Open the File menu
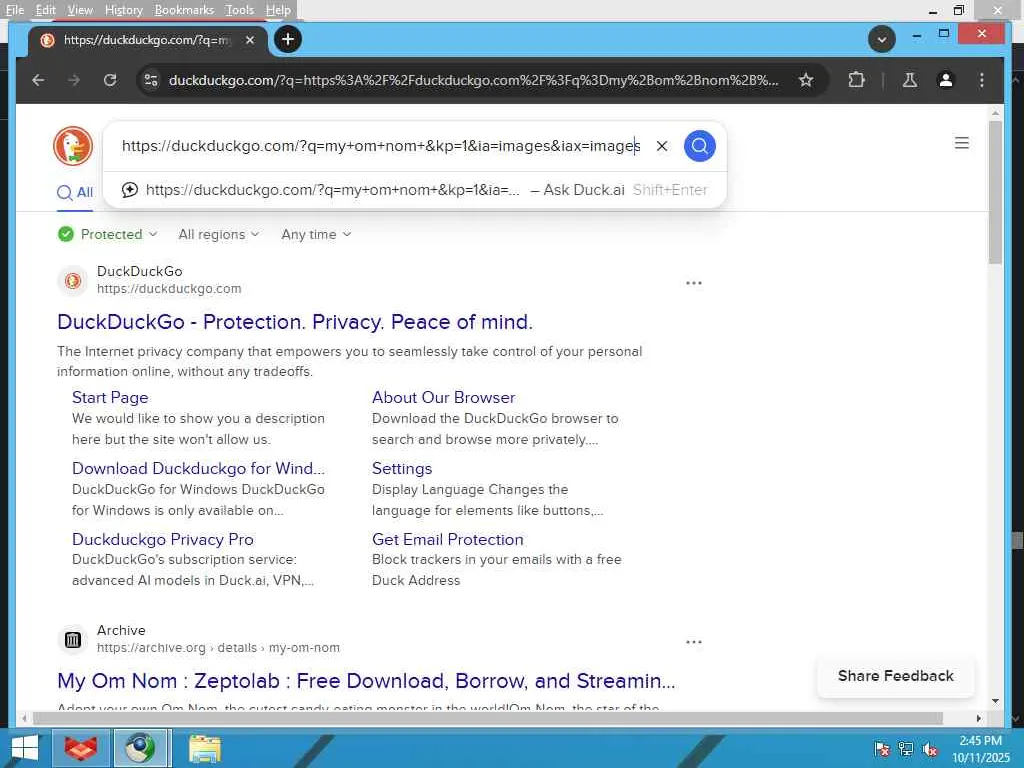This screenshot has width=1024, height=768. point(14,10)
